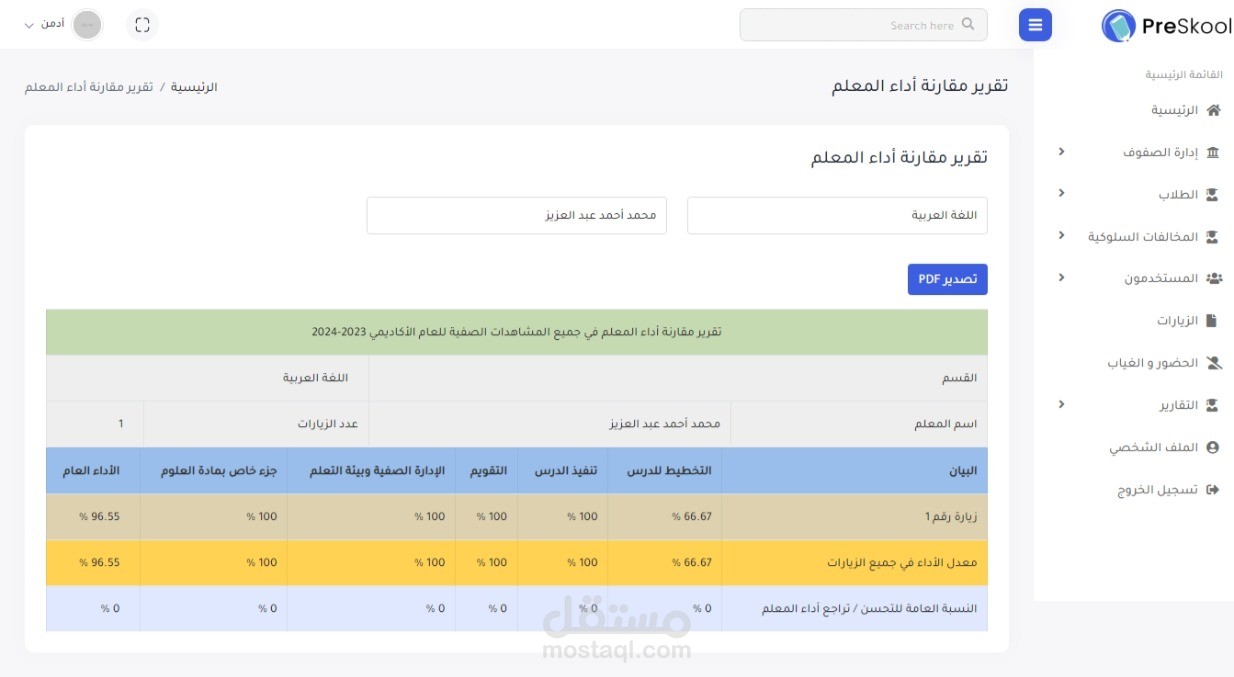Open الحضور و الغياب in the sidebar
1234x677 pixels.
1153,363
